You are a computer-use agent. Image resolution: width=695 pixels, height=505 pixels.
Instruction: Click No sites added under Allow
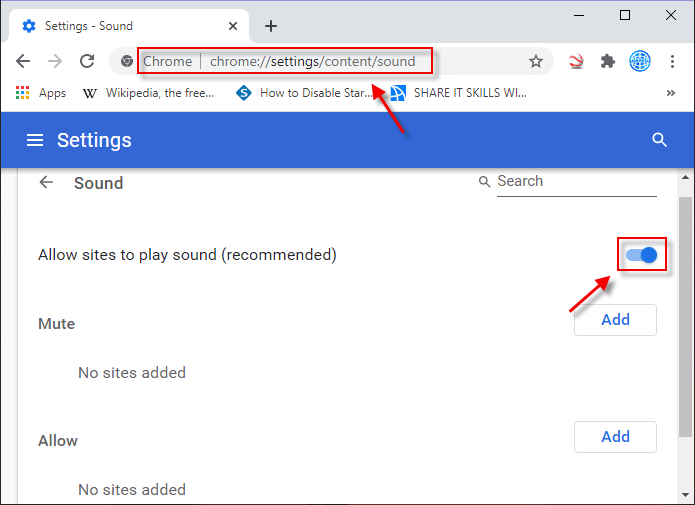132,490
